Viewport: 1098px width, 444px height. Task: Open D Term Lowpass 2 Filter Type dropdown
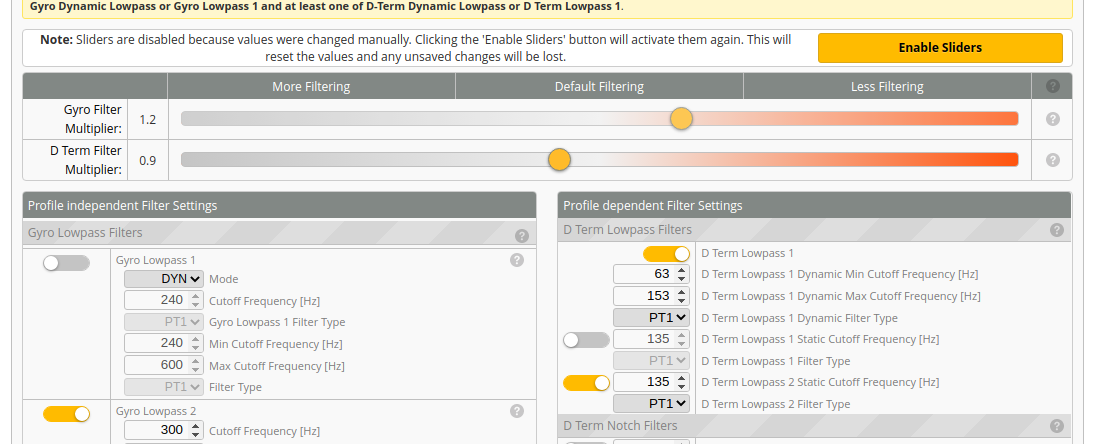coord(651,403)
